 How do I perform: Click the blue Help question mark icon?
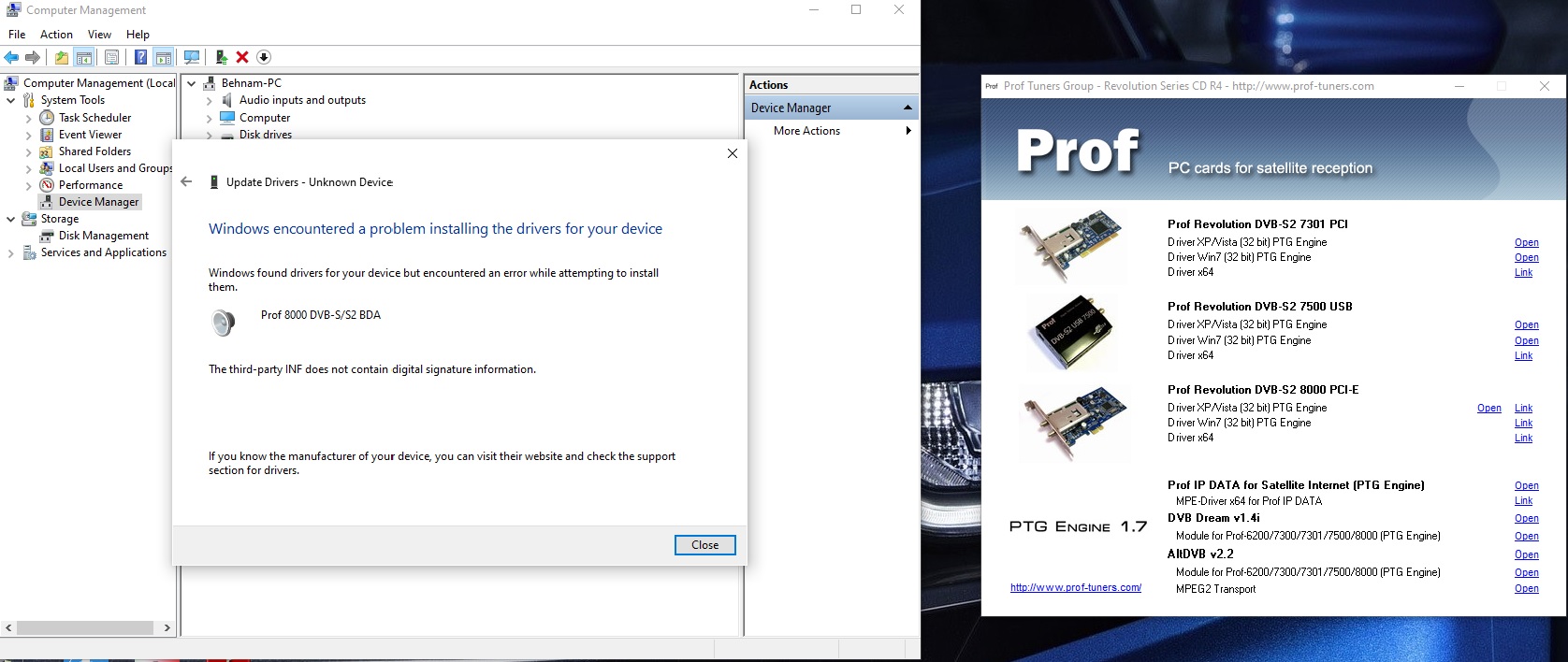[140, 58]
